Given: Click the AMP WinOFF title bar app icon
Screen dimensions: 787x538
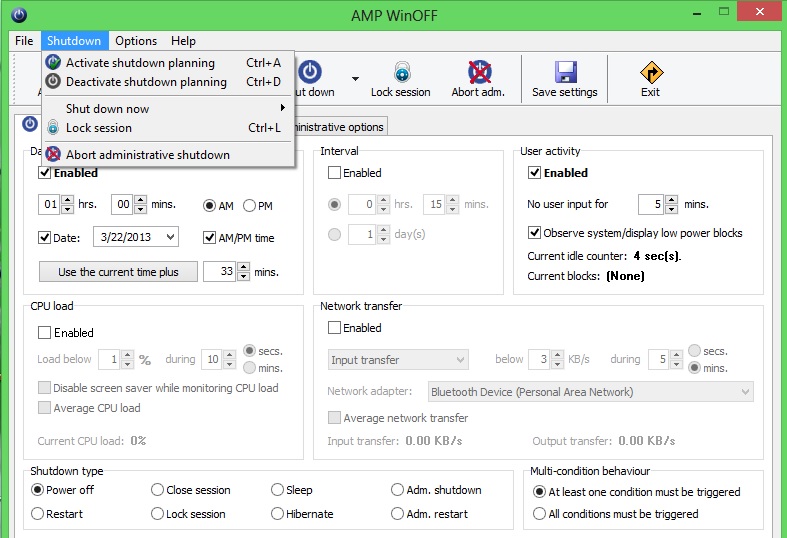Looking at the screenshot, I should [19, 15].
